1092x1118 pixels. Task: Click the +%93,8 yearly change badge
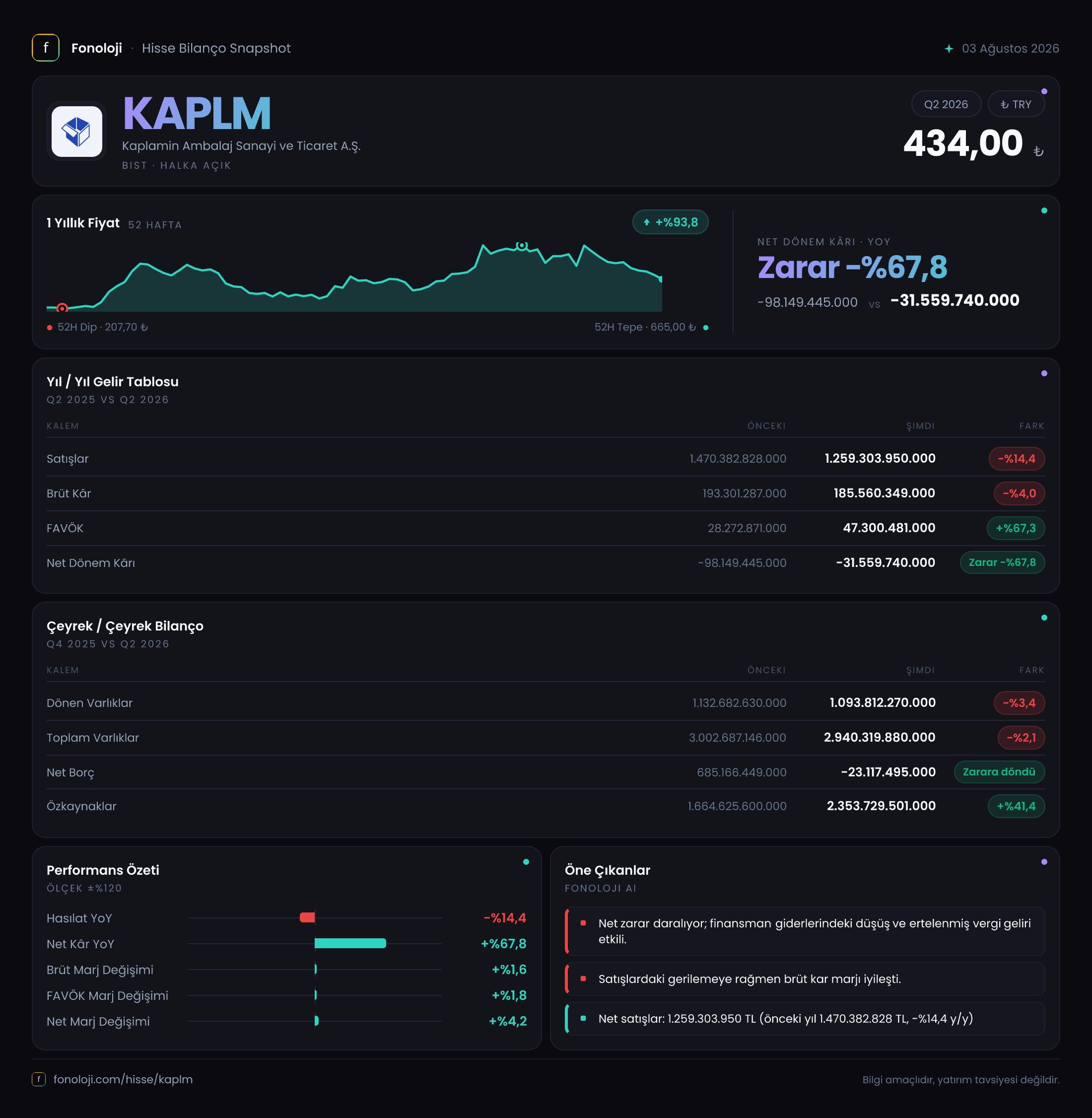point(670,222)
